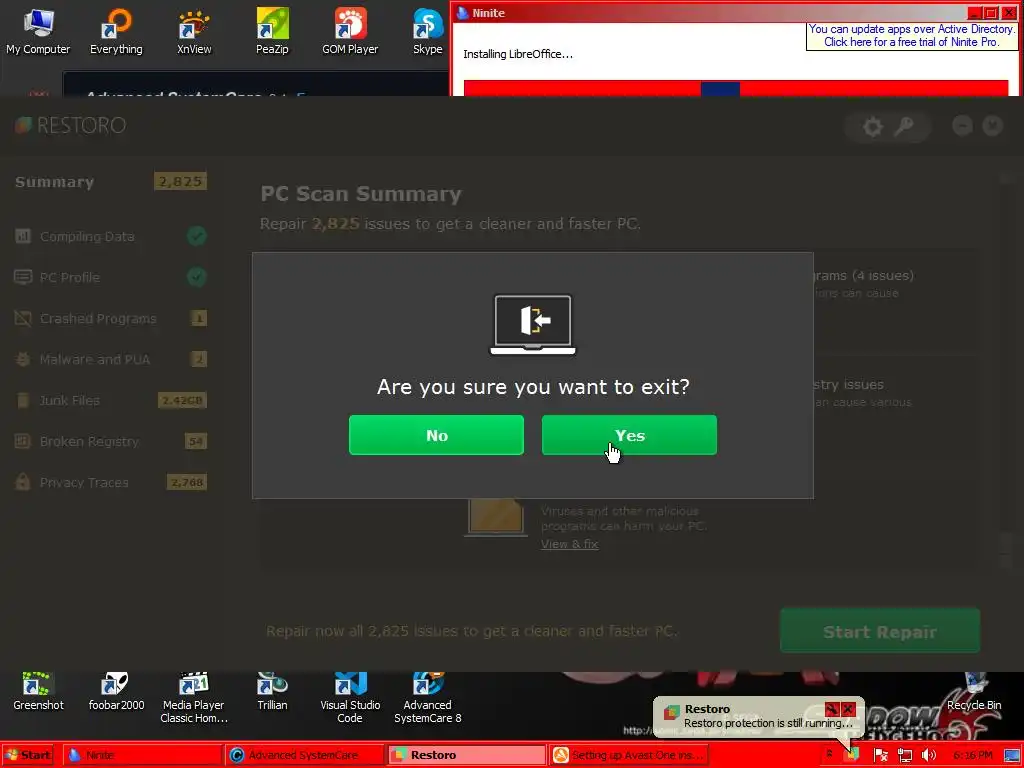Click the Start Repair button
The image size is (1024, 768).
click(x=880, y=632)
